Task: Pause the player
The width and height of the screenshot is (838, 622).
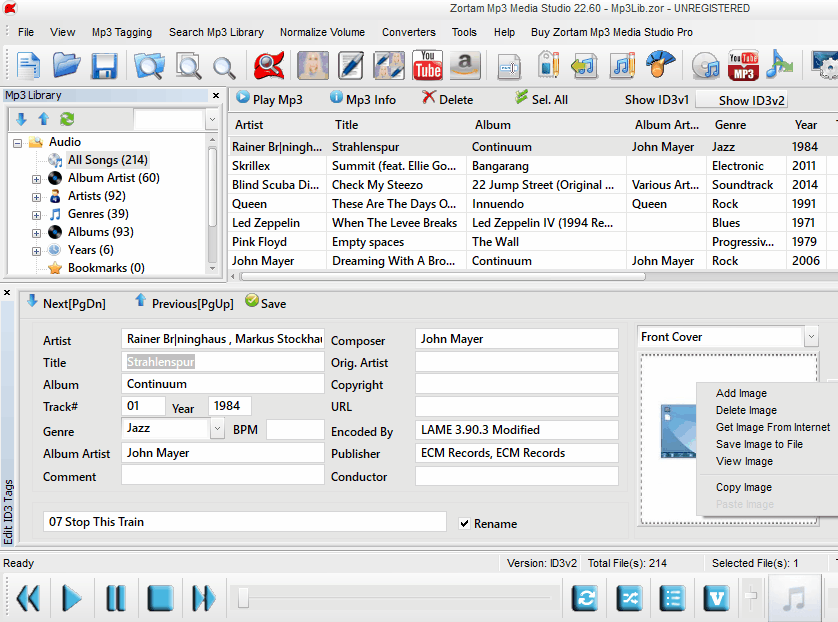Action: [x=115, y=598]
